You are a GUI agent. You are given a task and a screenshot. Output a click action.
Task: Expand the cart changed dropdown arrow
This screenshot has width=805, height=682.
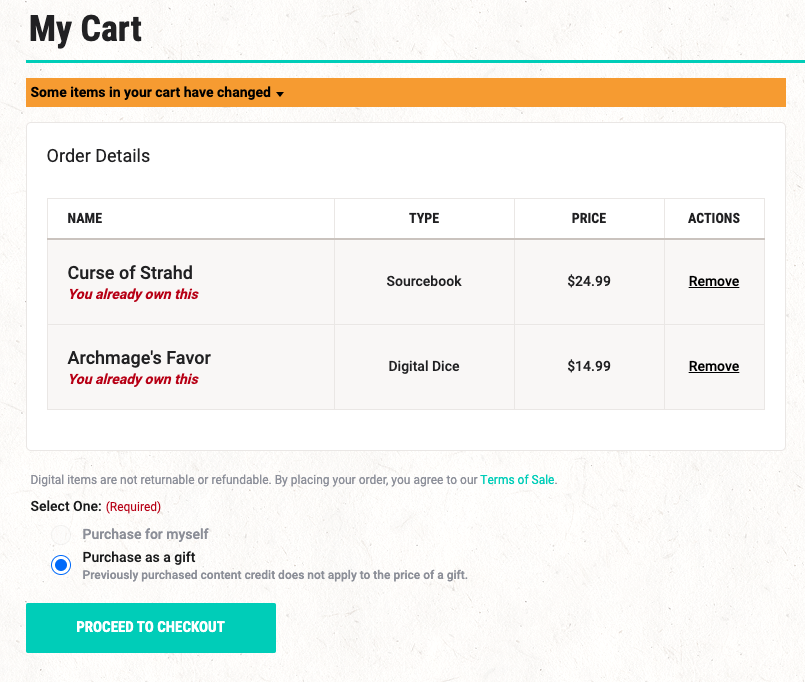click(x=280, y=94)
